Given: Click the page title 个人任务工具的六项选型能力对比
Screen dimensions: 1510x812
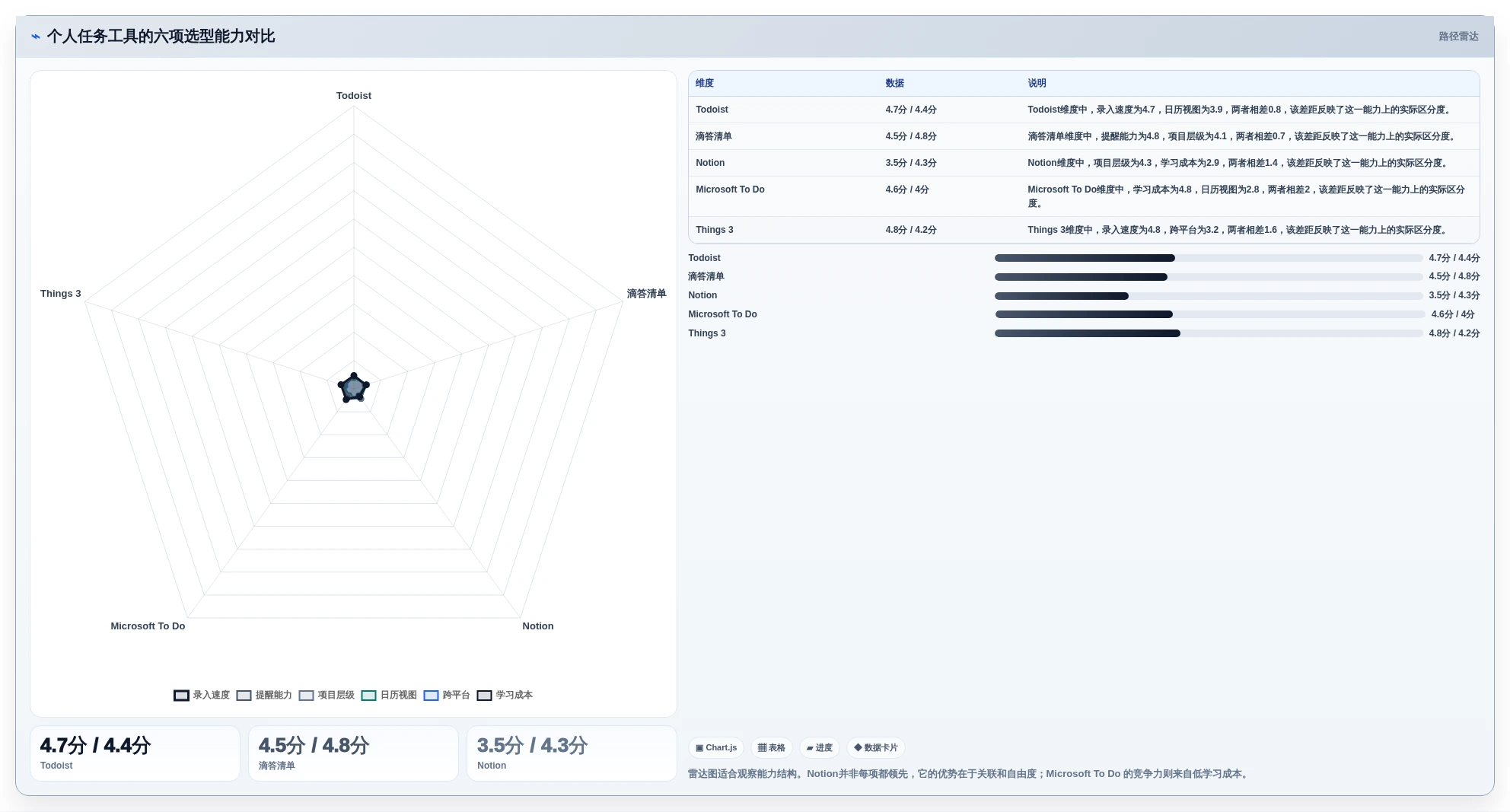Looking at the screenshot, I should (x=161, y=37).
